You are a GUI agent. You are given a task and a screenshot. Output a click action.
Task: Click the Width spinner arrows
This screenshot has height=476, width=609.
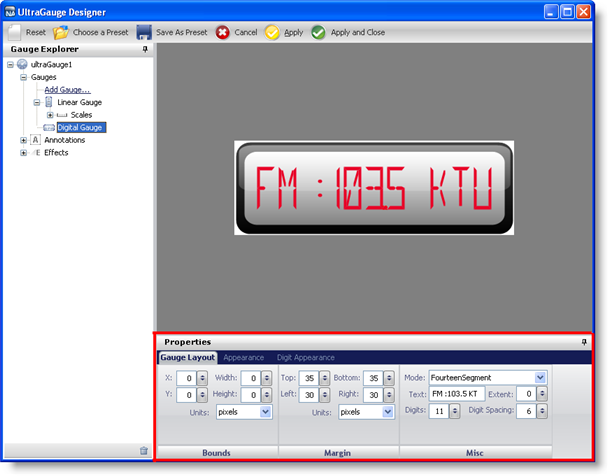266,378
